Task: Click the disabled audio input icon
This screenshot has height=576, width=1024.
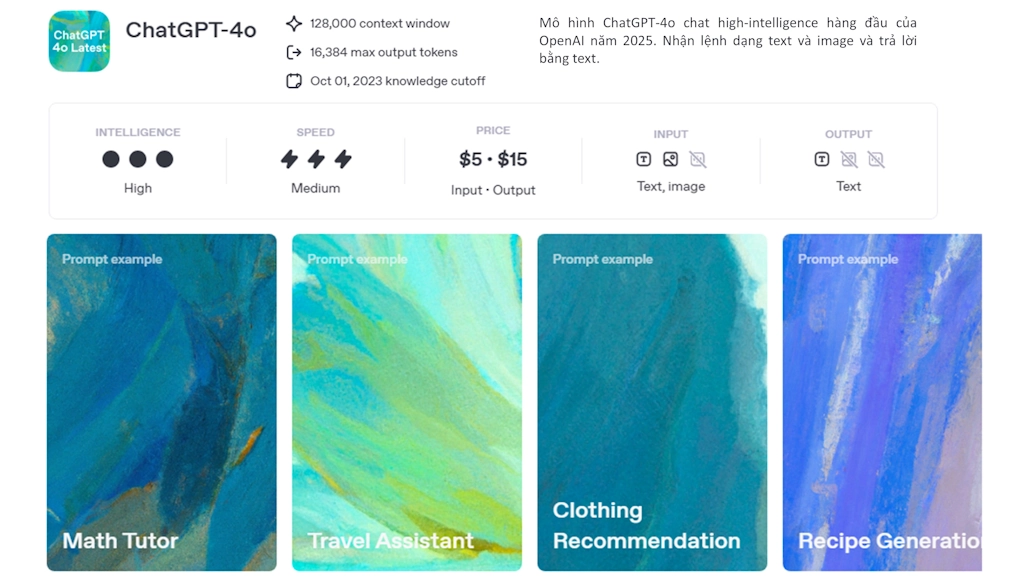Action: point(697,159)
